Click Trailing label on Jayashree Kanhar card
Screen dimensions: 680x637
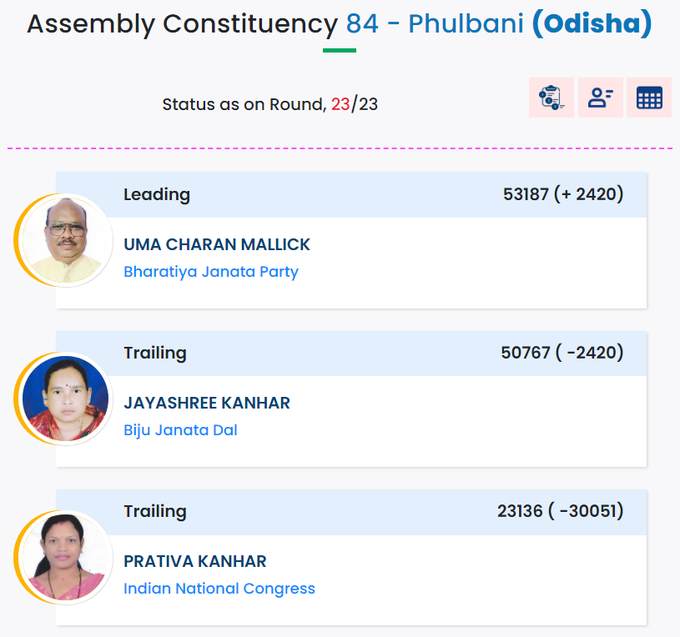click(155, 353)
